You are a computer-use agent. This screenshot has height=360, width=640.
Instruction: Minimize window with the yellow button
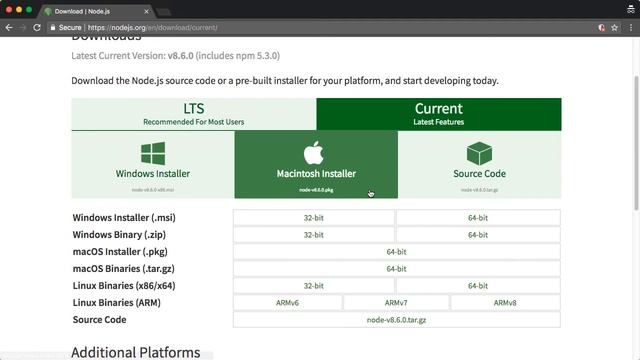(x=19, y=9)
